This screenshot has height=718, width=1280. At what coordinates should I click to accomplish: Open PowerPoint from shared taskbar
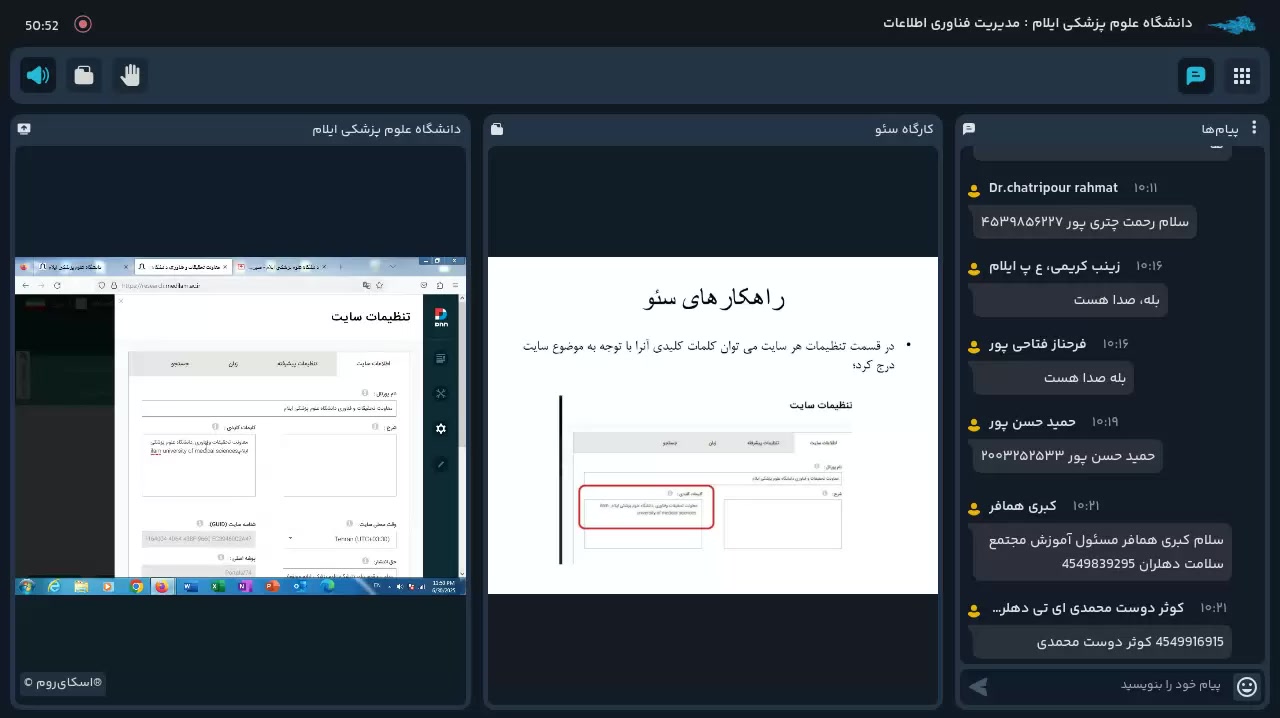tap(272, 586)
